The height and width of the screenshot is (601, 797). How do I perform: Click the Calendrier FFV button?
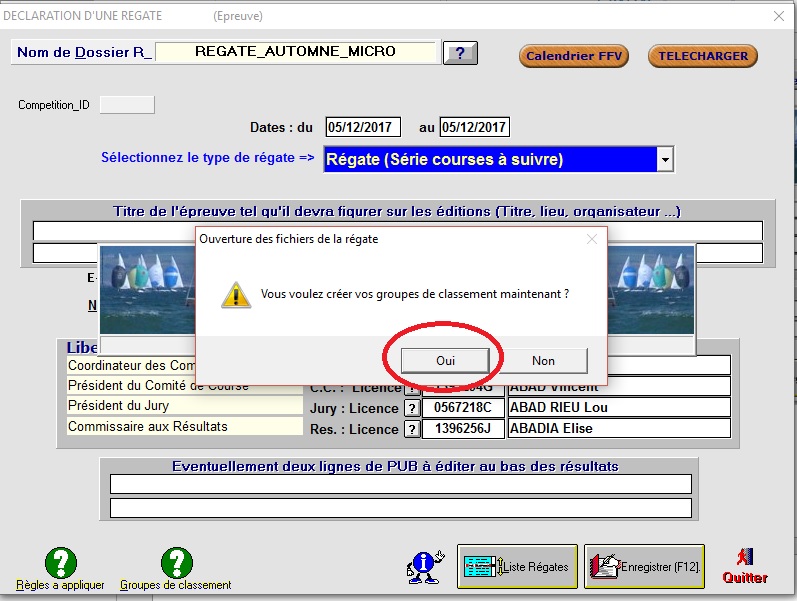click(x=574, y=56)
